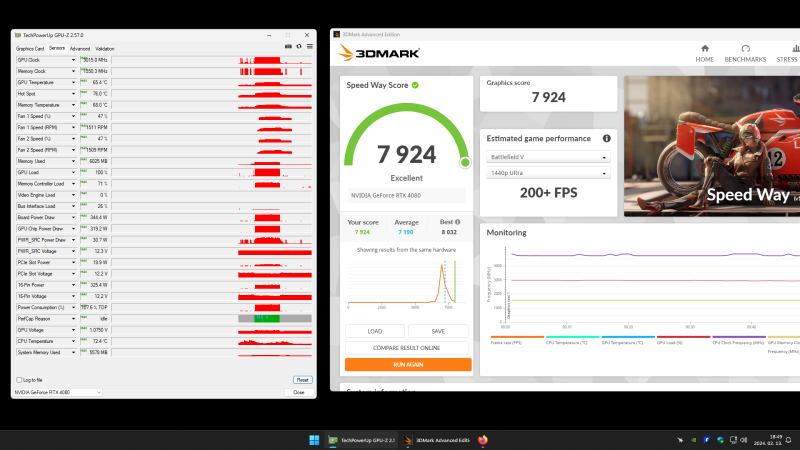The height and width of the screenshot is (450, 800).
Task: Click the blue F tray icon
Action: pyautogui.click(x=707, y=440)
